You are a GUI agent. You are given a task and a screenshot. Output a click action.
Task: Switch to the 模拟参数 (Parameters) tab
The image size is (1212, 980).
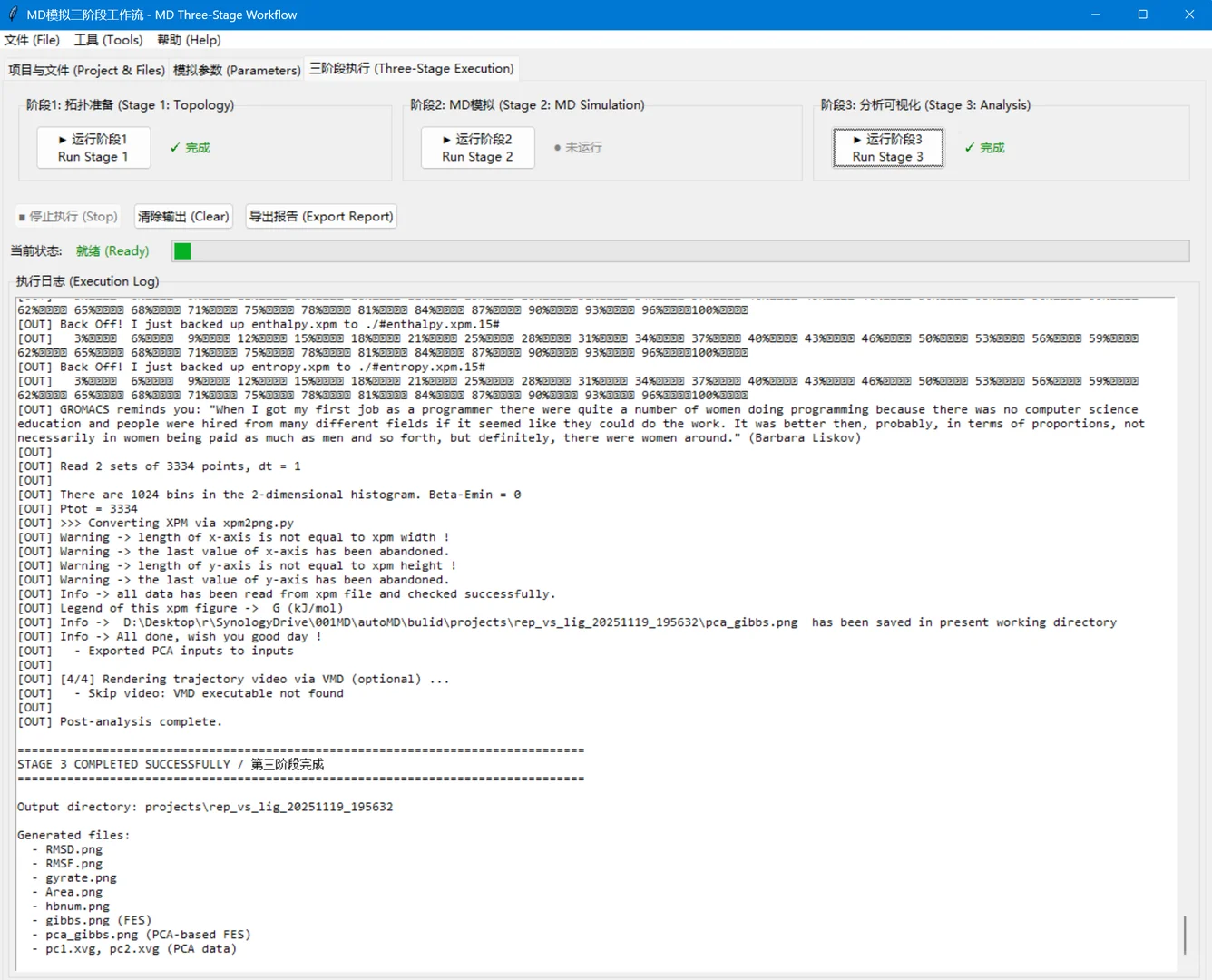pyautogui.click(x=237, y=70)
